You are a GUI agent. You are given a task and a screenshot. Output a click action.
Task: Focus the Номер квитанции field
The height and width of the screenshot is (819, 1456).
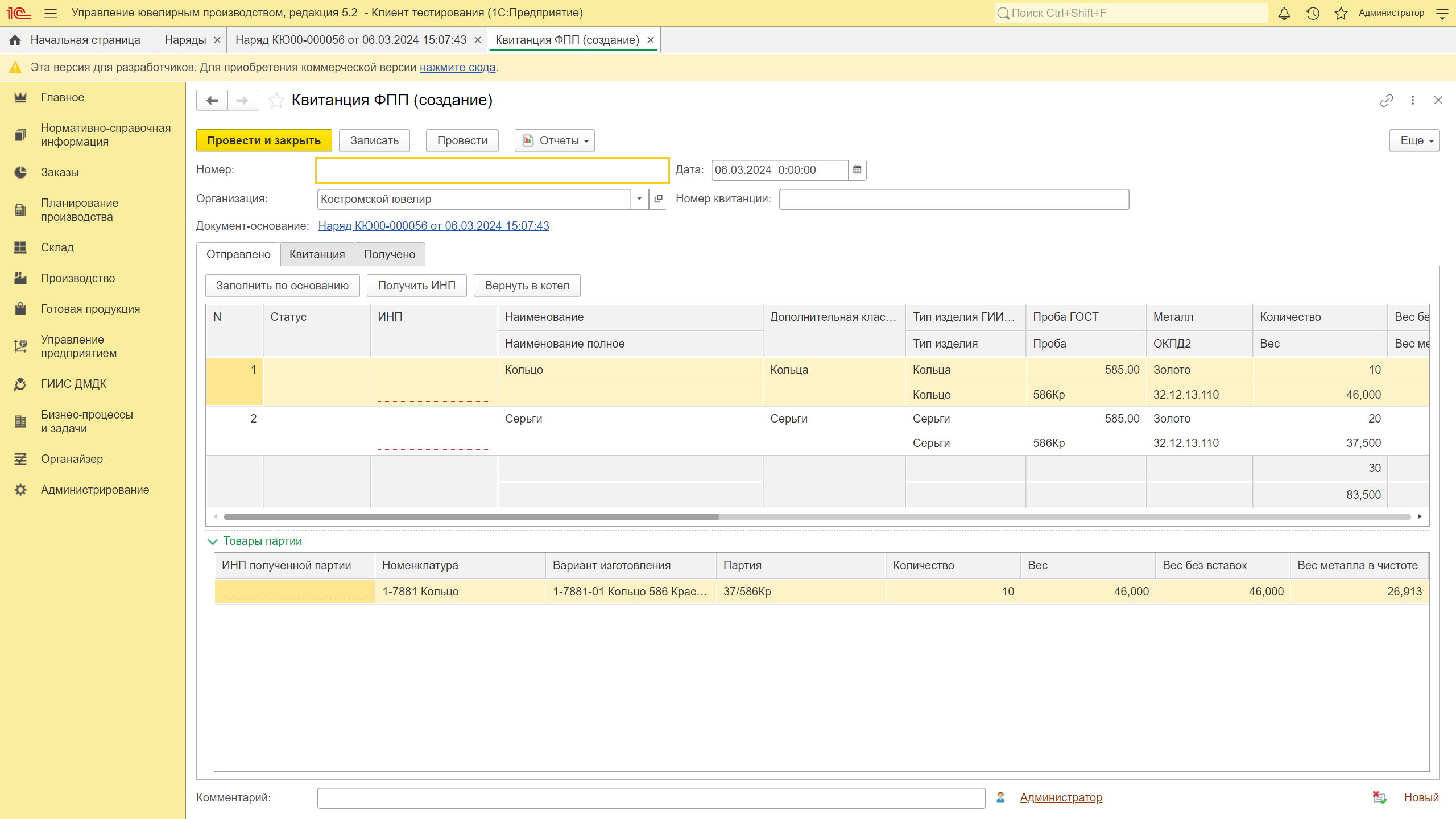point(954,199)
